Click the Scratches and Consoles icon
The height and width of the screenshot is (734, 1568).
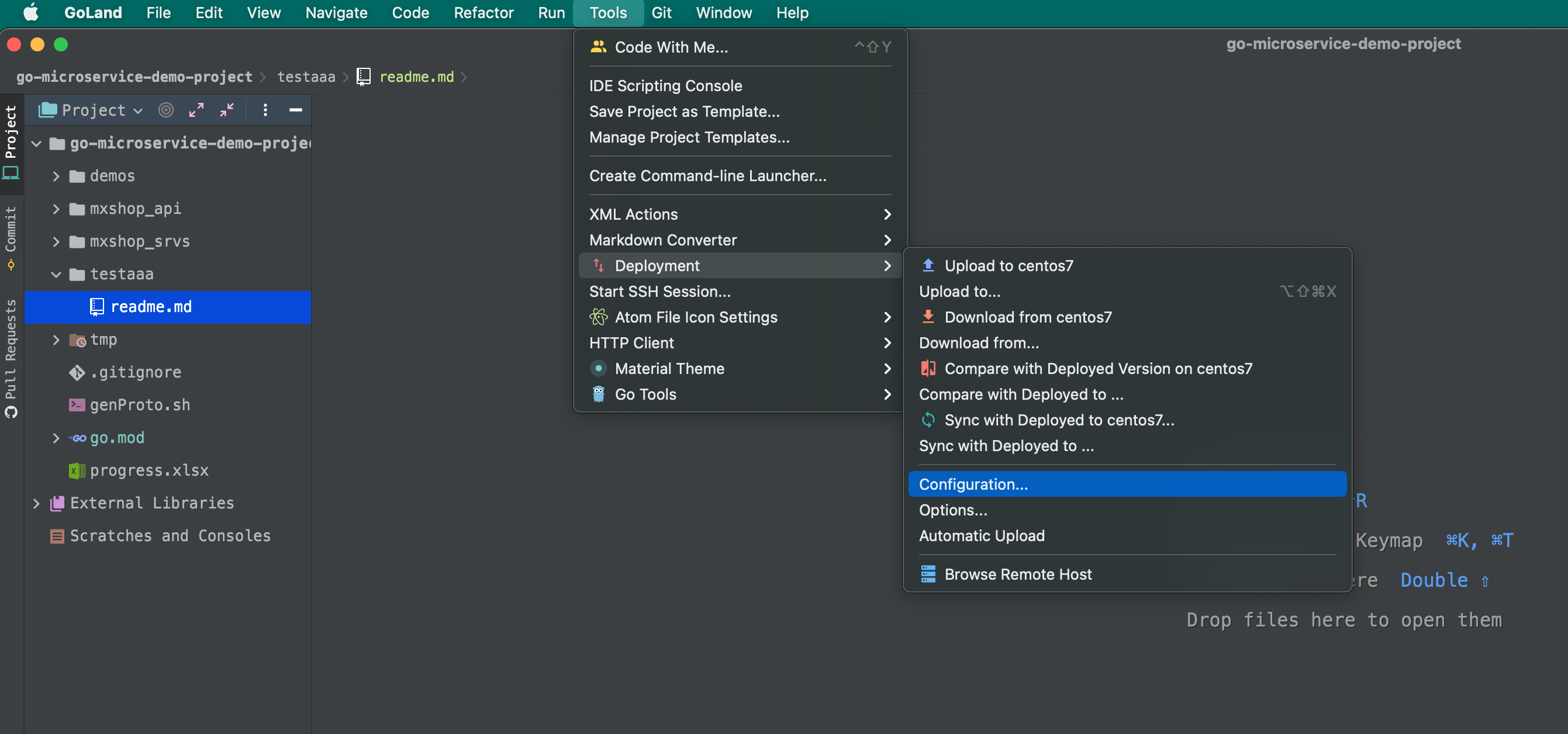pos(57,535)
